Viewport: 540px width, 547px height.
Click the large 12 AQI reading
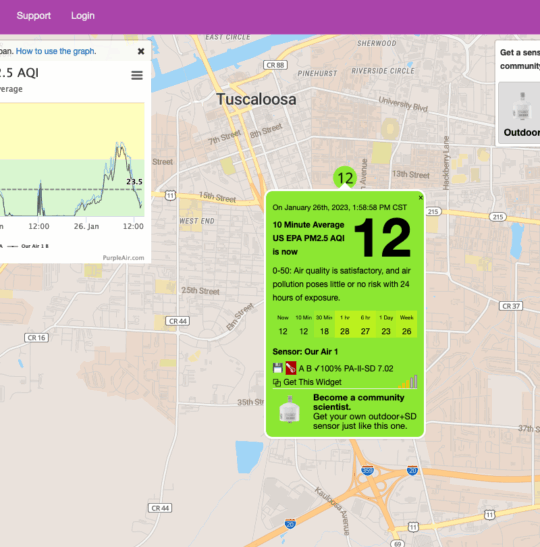[x=383, y=238]
